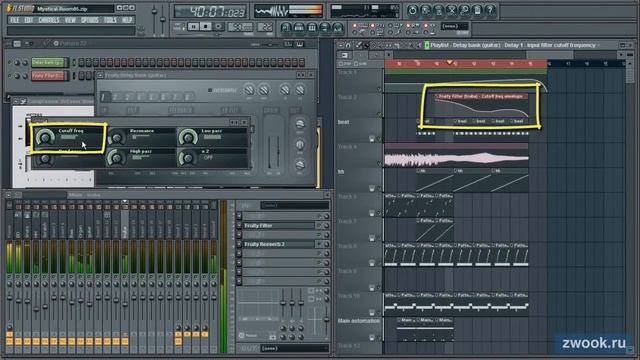This screenshot has width=640, height=360.
Task: Click the Fruity Filter slot mix level knob
Action: coord(326,225)
